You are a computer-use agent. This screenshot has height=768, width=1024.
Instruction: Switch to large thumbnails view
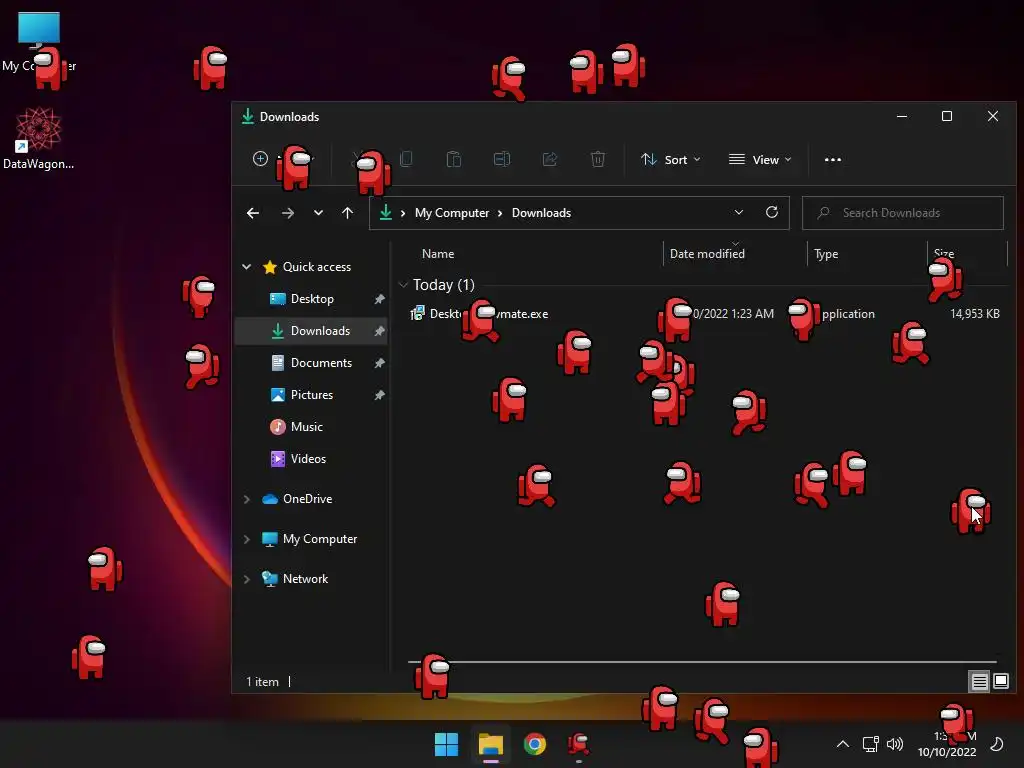click(1000, 682)
